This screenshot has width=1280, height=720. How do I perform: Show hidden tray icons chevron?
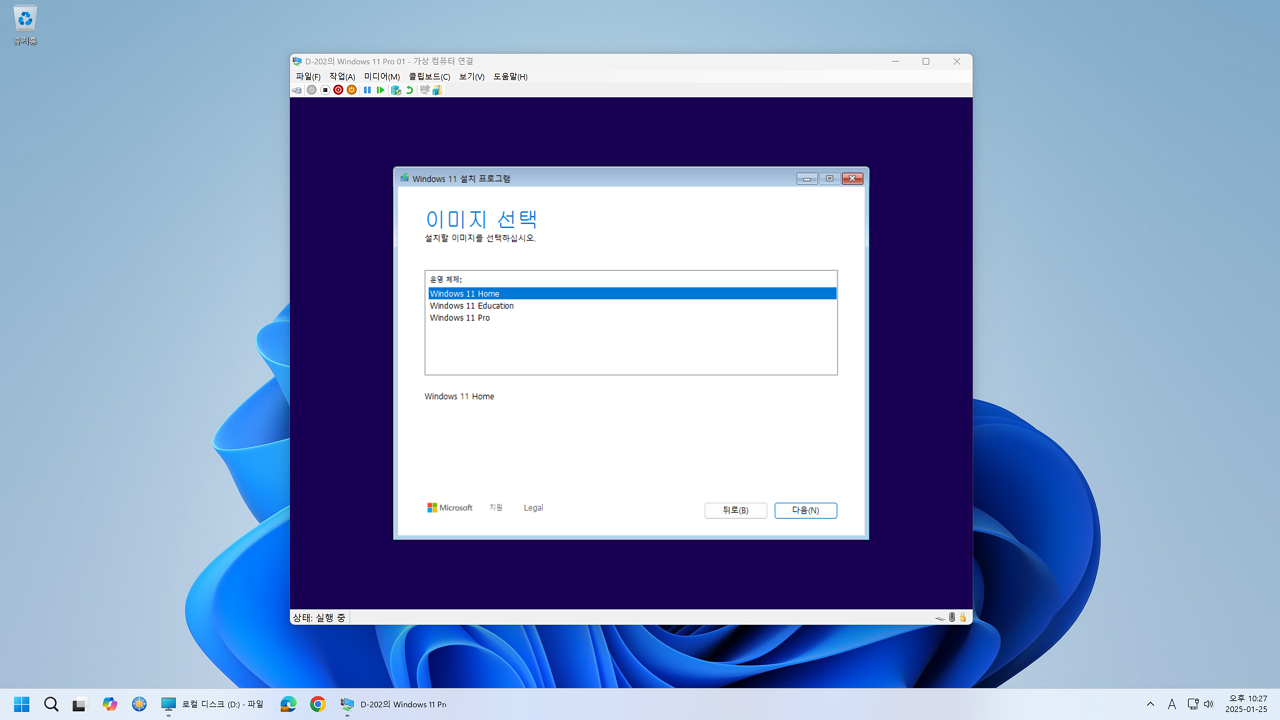[x=1150, y=704]
